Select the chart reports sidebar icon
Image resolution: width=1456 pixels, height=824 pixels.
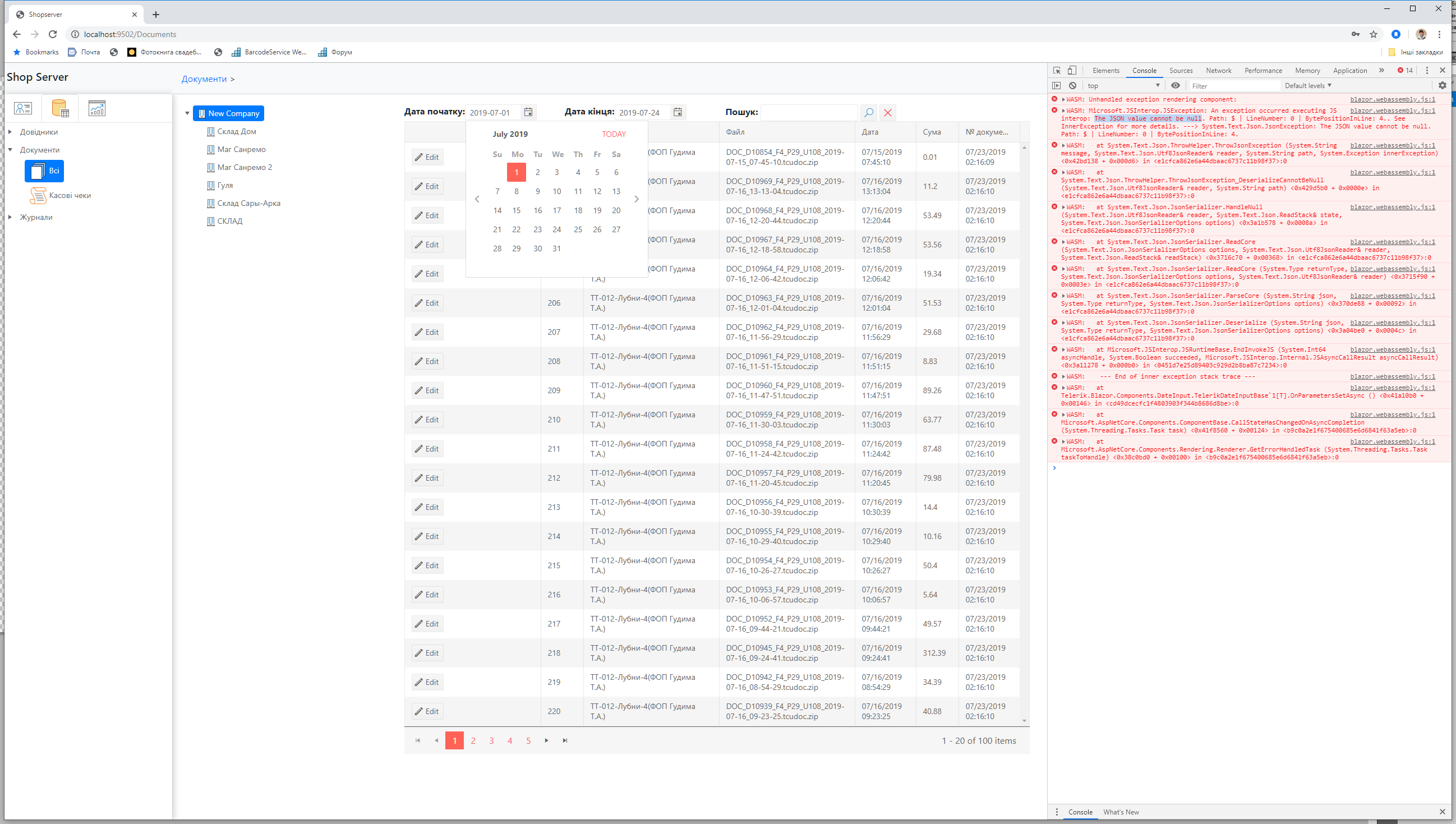(97, 108)
